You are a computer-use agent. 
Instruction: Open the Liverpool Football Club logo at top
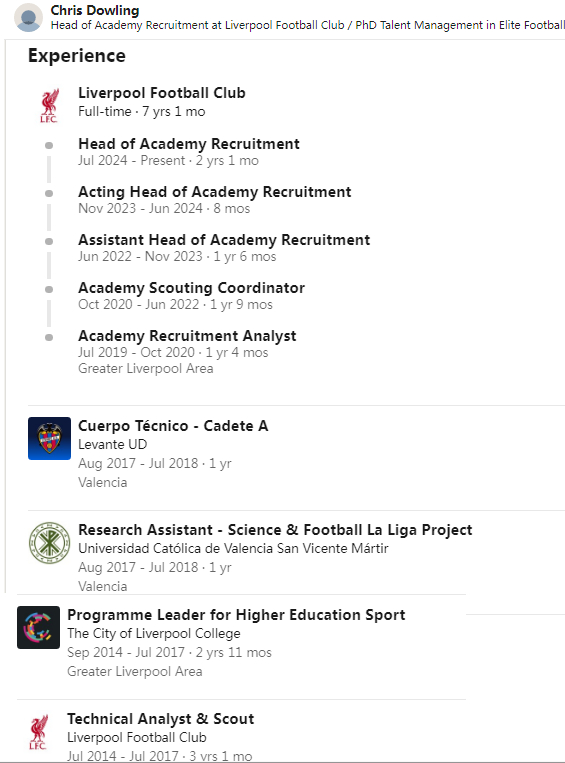49,105
